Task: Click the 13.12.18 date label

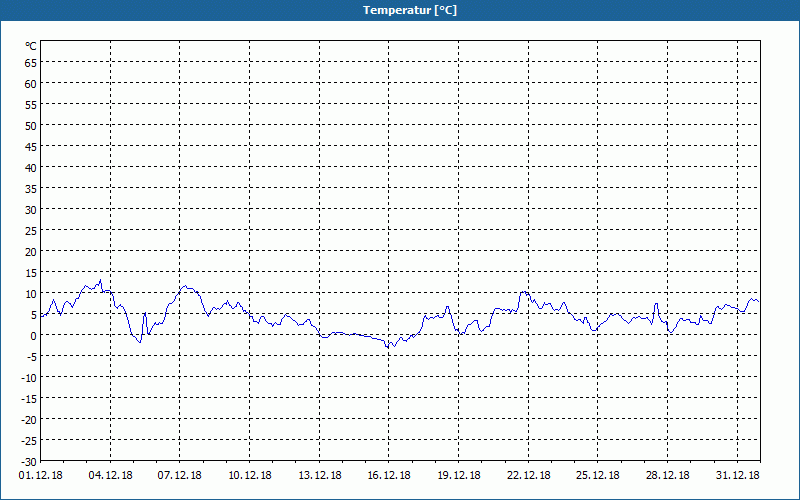Action: click(x=319, y=475)
